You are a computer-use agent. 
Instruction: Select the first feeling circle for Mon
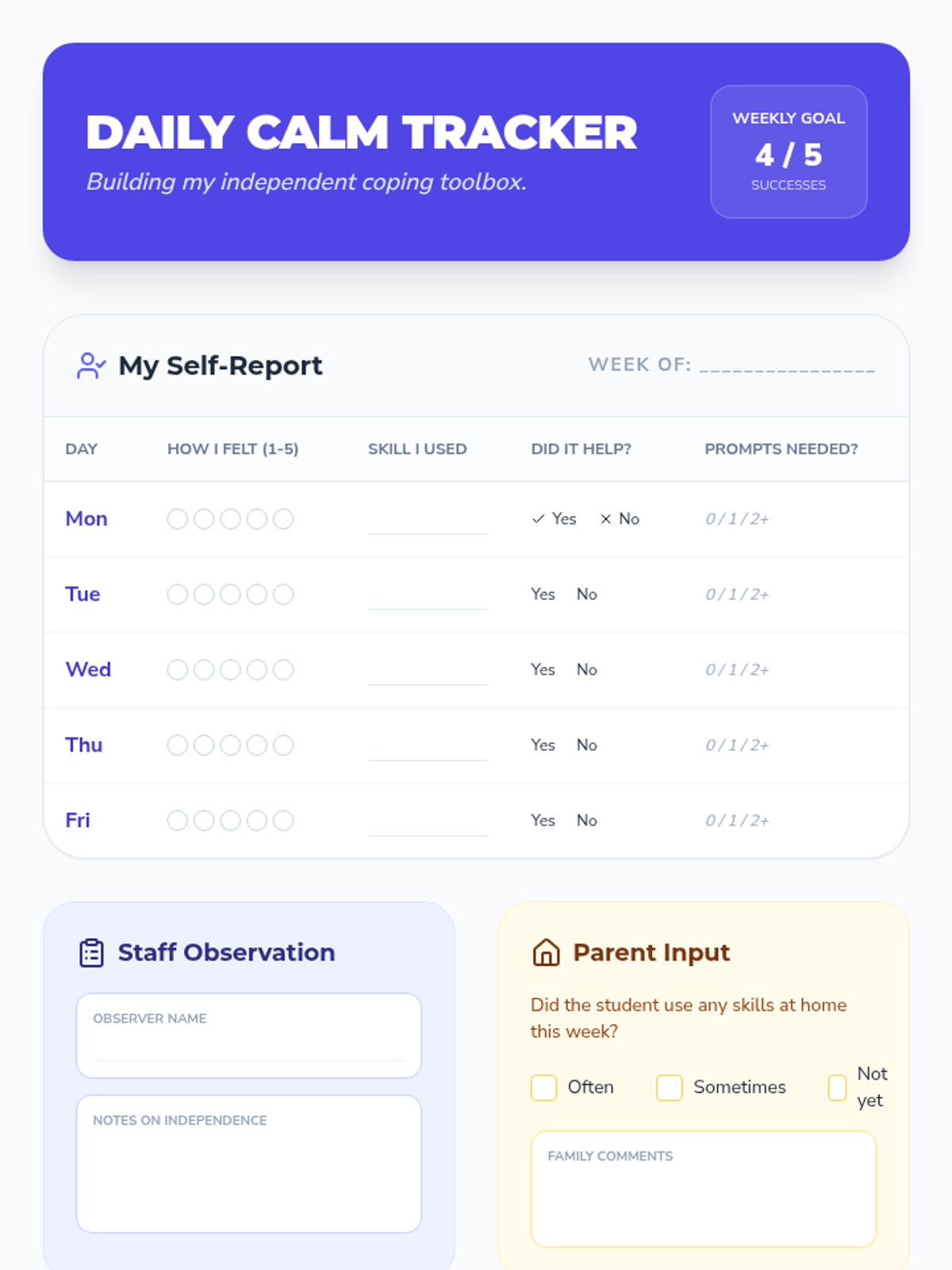178,519
